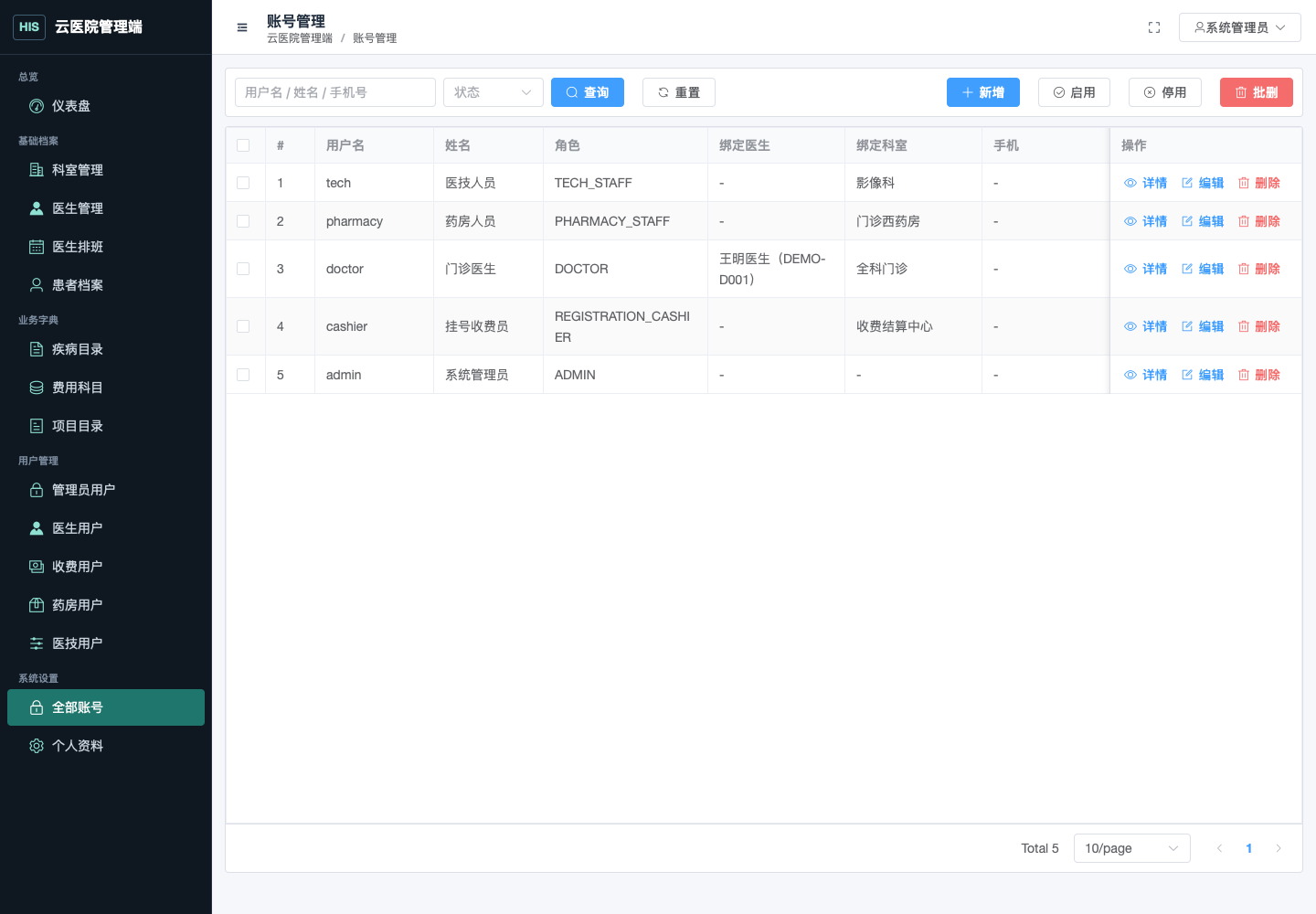1316x914 pixels.
Task: Open 患者档案 patient records
Action: pos(106,285)
